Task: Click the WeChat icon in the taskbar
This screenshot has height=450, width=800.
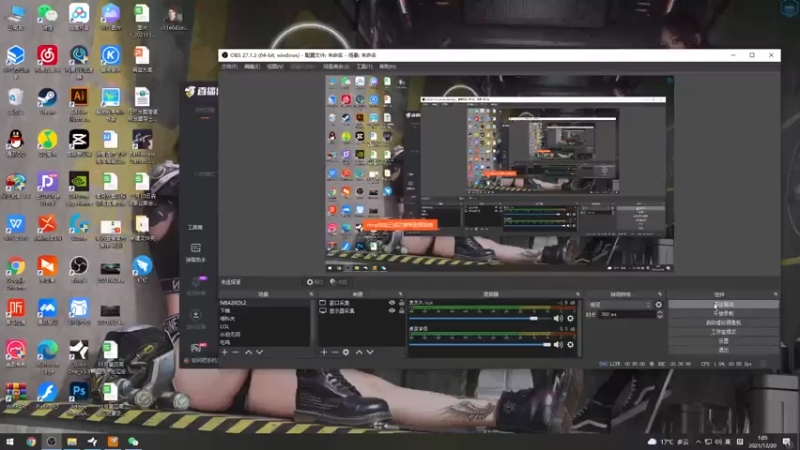Action: 133,441
